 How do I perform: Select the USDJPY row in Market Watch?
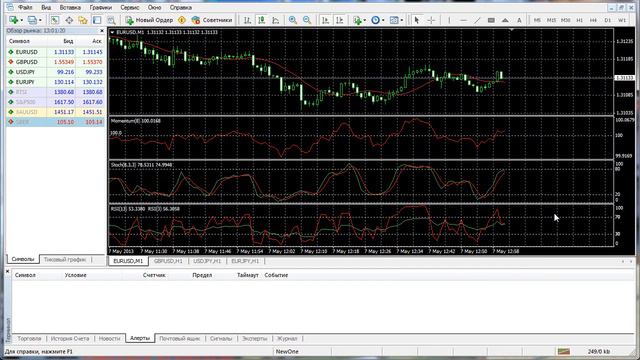[55, 72]
